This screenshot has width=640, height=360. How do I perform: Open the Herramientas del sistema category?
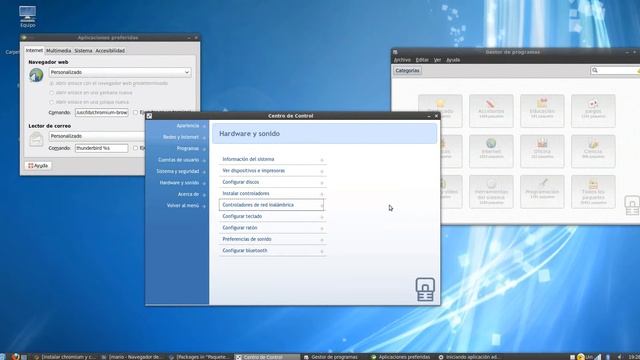491,192
